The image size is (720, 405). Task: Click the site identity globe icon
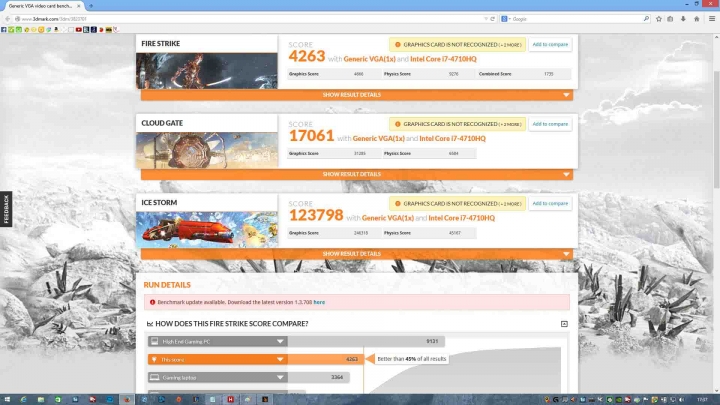(17, 19)
